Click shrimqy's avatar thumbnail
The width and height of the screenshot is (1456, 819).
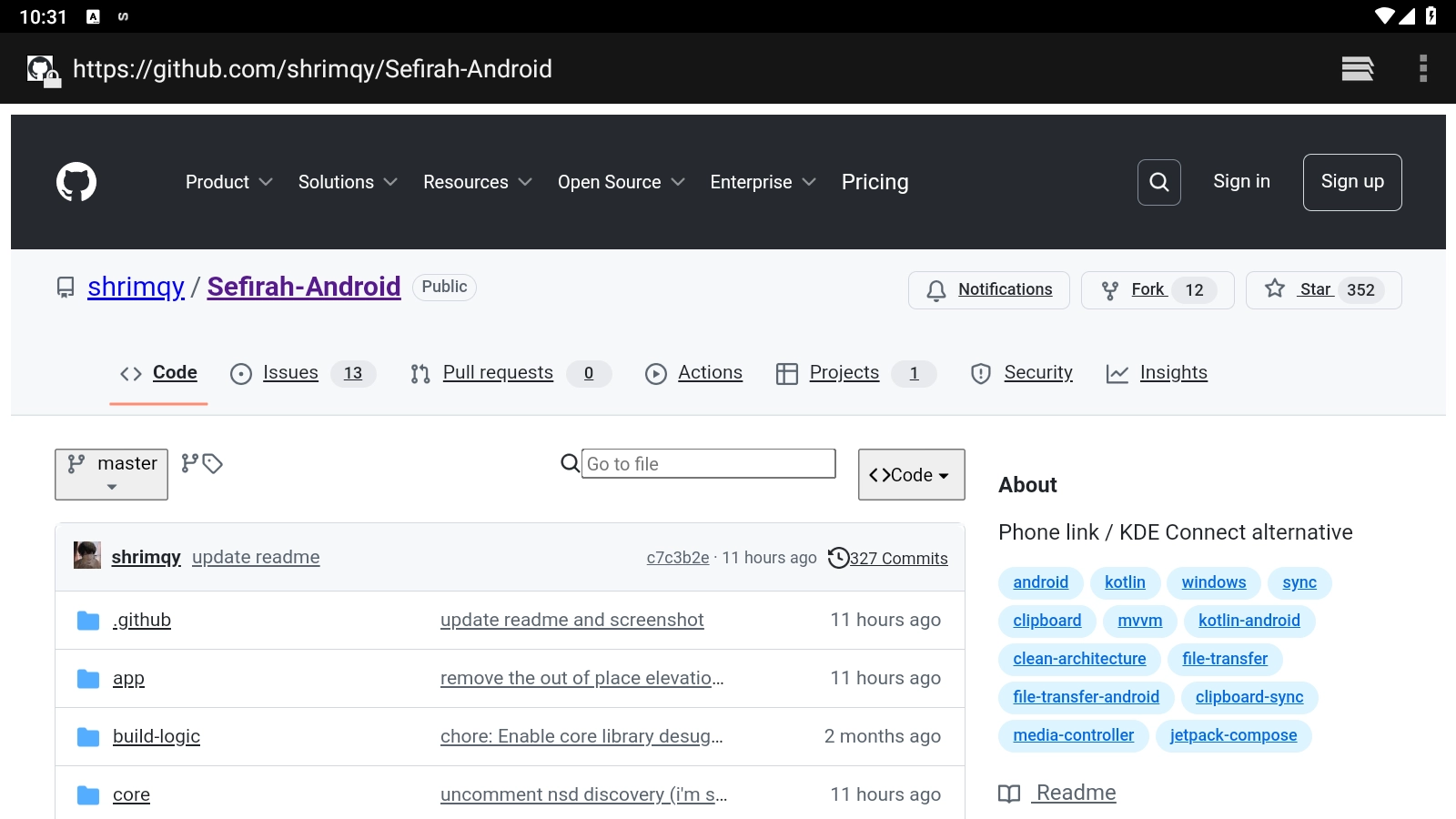(x=87, y=555)
